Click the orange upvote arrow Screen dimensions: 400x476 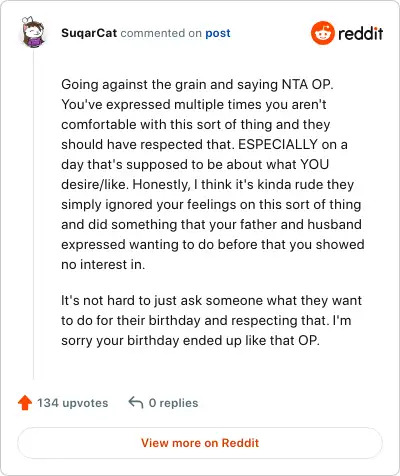[x=25, y=403]
